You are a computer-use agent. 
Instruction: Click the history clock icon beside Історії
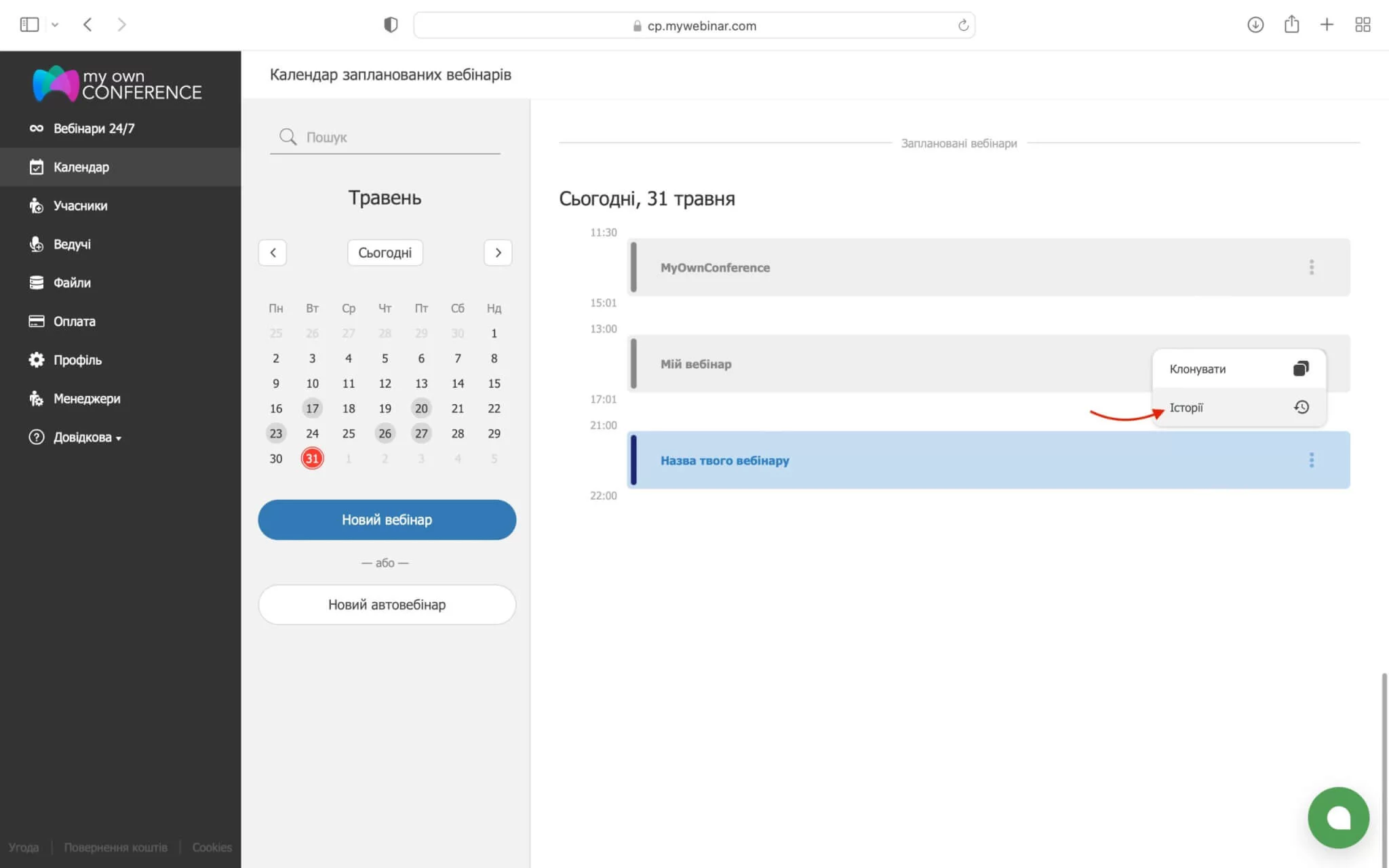pyautogui.click(x=1302, y=407)
